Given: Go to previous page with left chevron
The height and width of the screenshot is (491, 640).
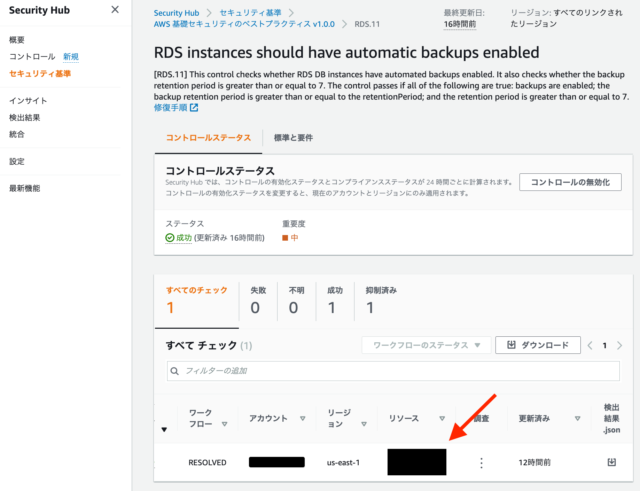Looking at the screenshot, I should [x=590, y=346].
